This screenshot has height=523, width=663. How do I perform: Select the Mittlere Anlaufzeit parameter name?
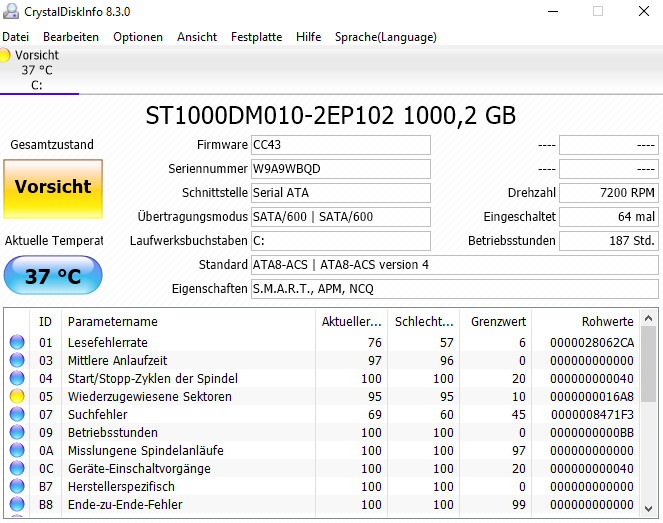point(118,361)
